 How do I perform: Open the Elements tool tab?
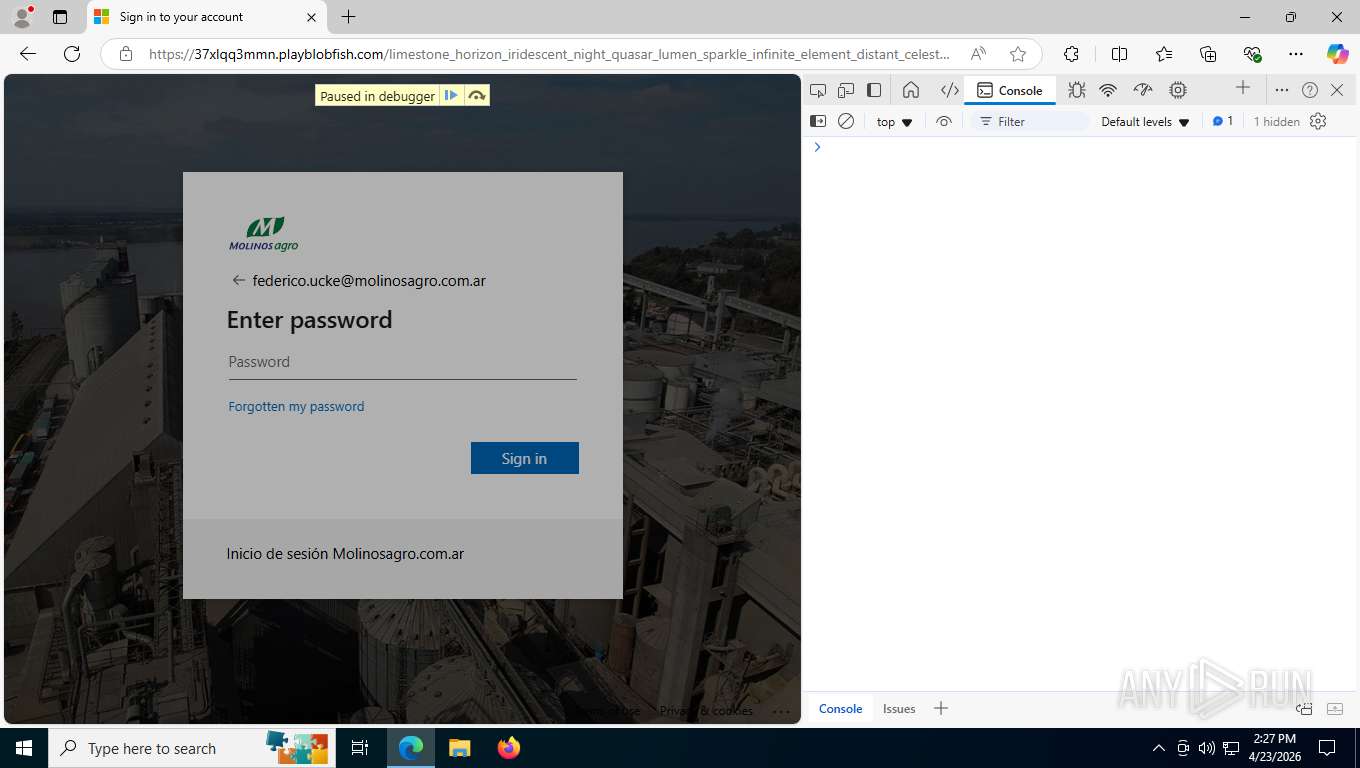pos(949,90)
